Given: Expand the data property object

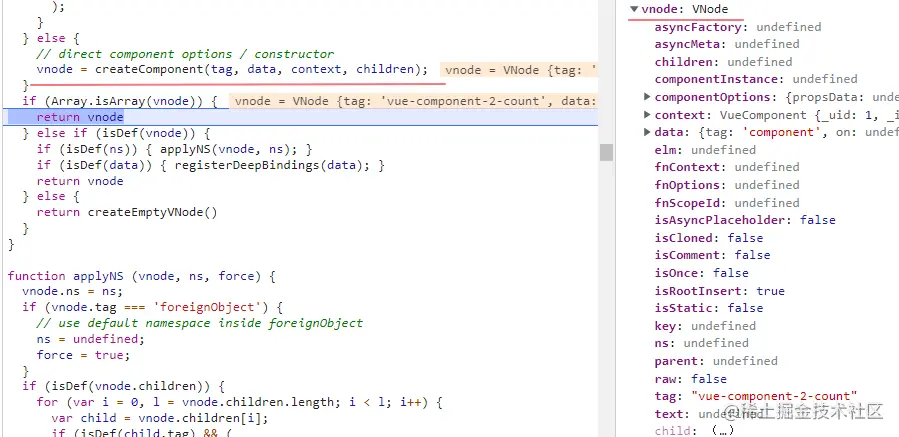Looking at the screenshot, I should click(647, 132).
